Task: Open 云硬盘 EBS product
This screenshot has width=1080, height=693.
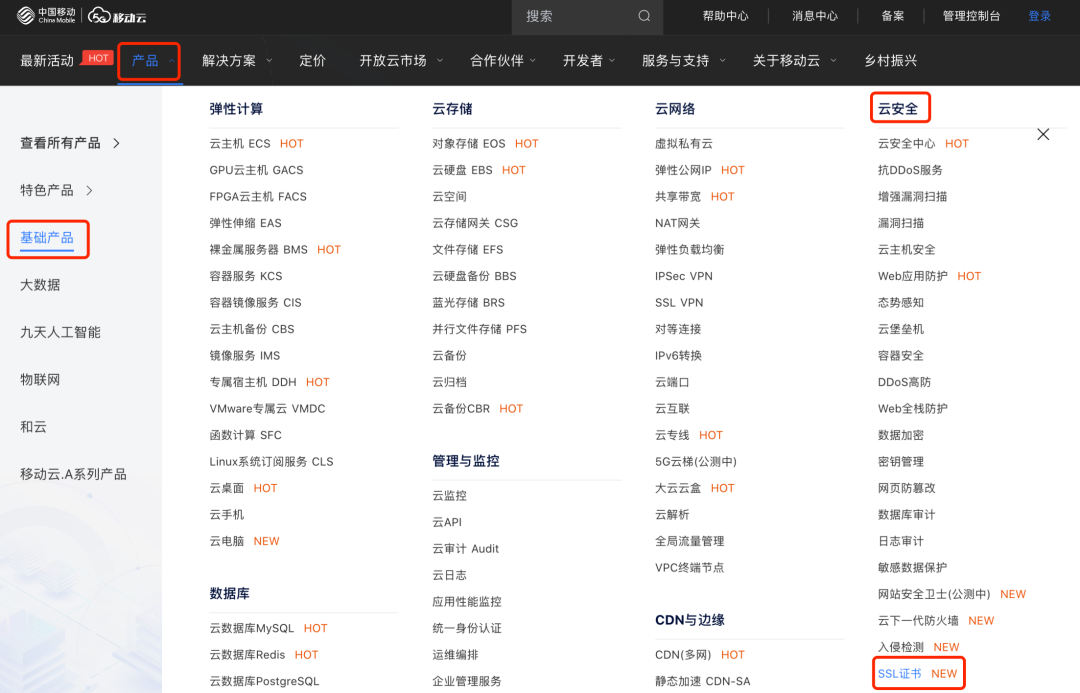Action: point(462,170)
